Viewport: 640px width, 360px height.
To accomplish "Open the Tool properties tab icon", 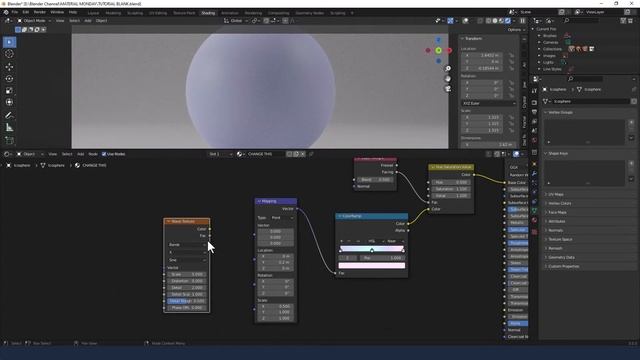I will pyautogui.click(x=534, y=91).
